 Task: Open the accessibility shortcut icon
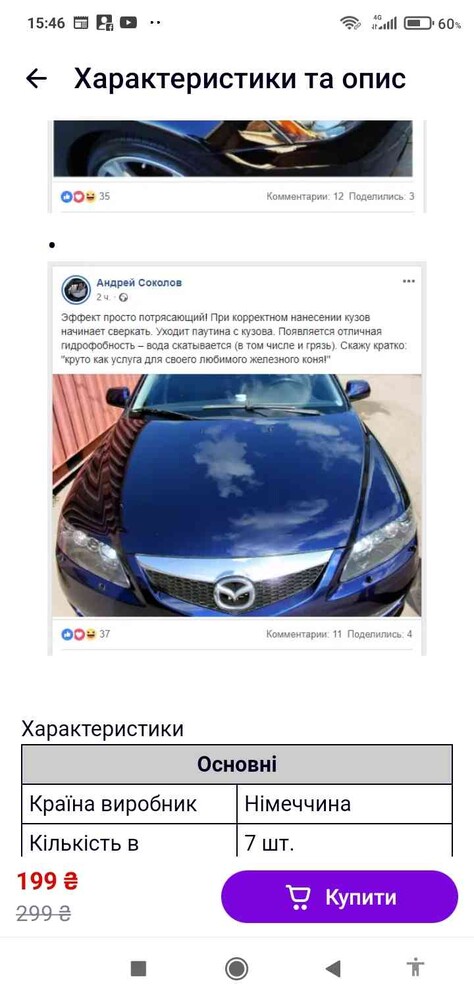(415, 967)
